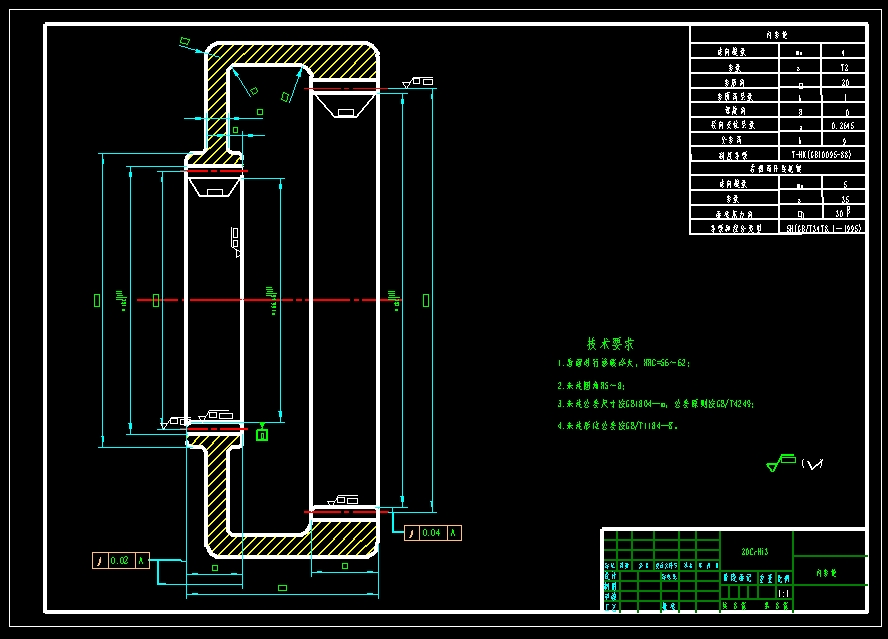Viewport: 888px width, 639px height.
Task: Click the wide heading row in the middle of the parameter table
Action: (778, 168)
